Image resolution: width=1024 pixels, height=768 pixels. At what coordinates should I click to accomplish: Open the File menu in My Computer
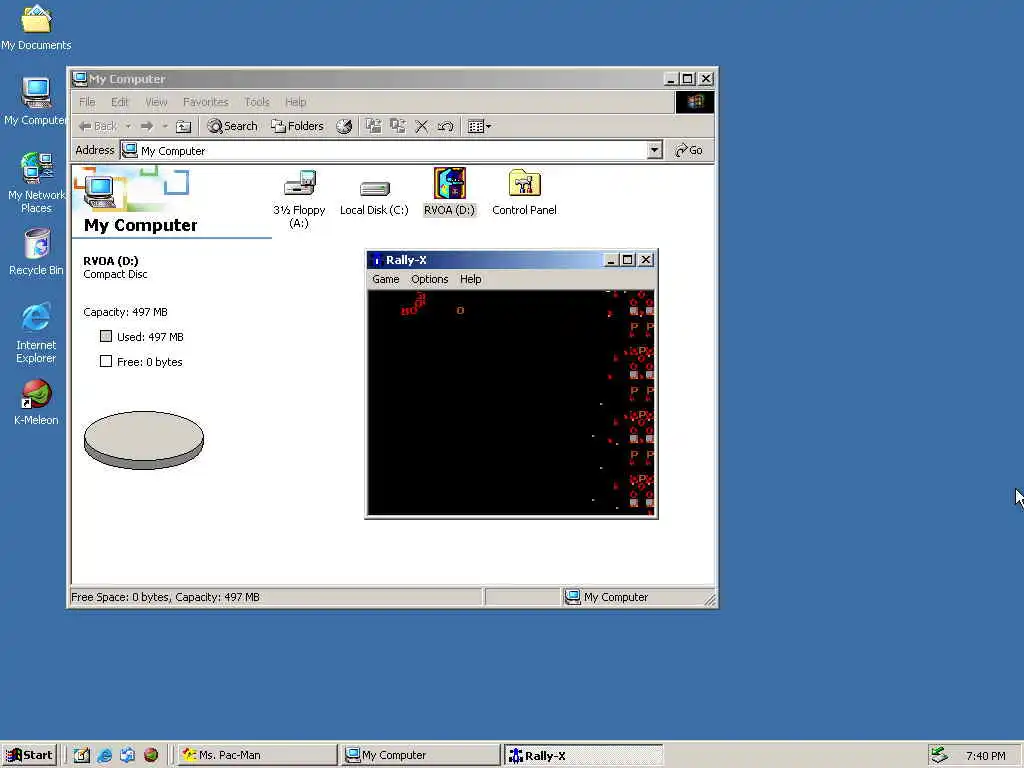(x=87, y=102)
